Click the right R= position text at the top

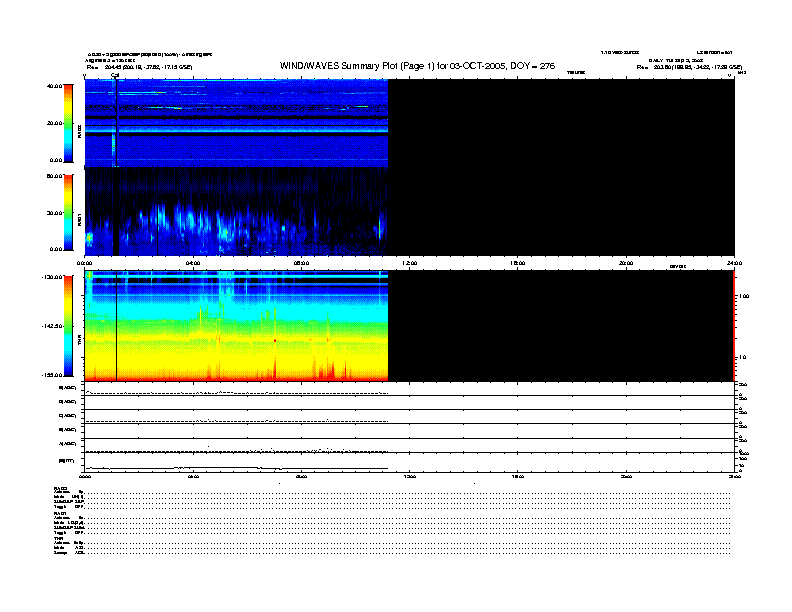[689, 67]
